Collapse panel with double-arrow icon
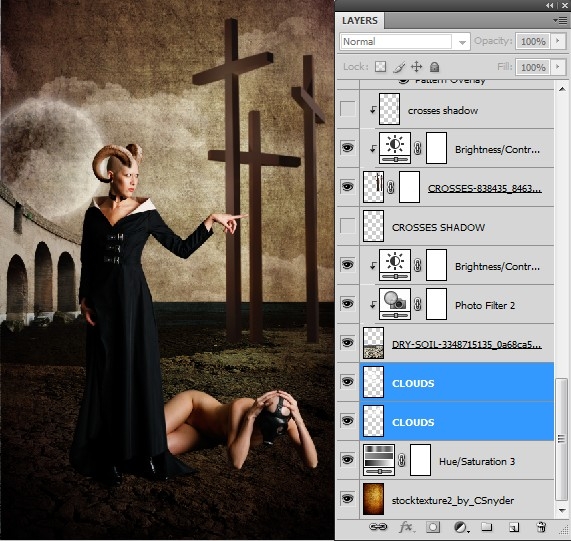Viewport: 571px width, 541px height. [x=550, y=5]
